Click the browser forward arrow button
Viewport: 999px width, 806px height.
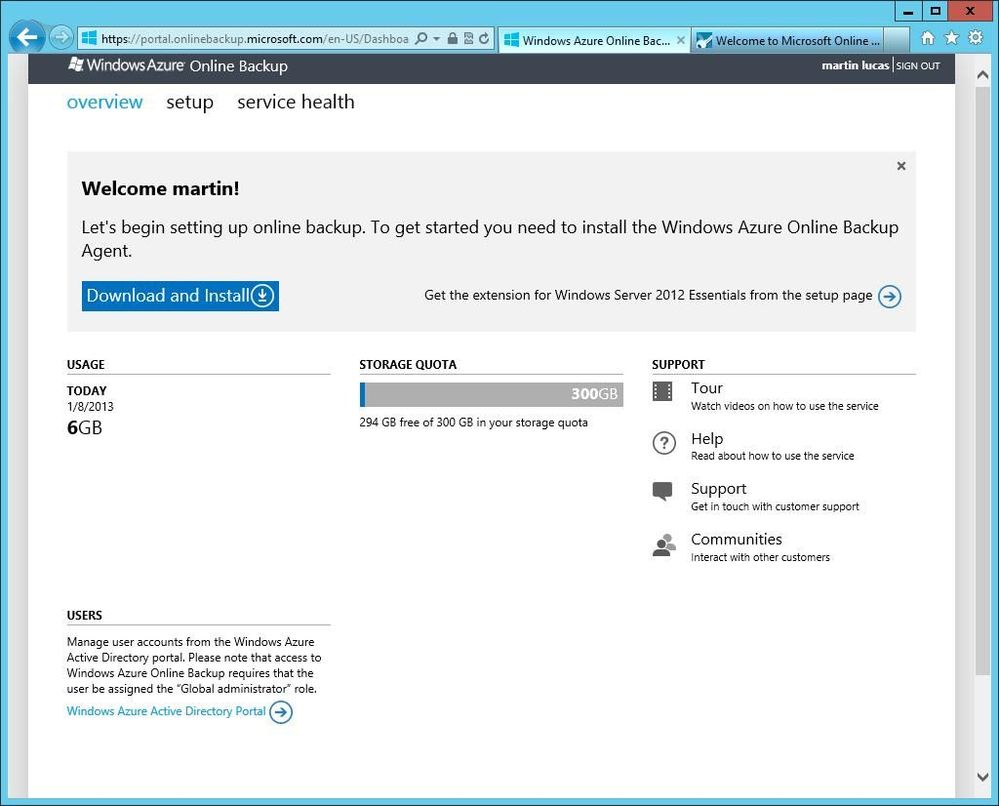pyautogui.click(x=61, y=38)
